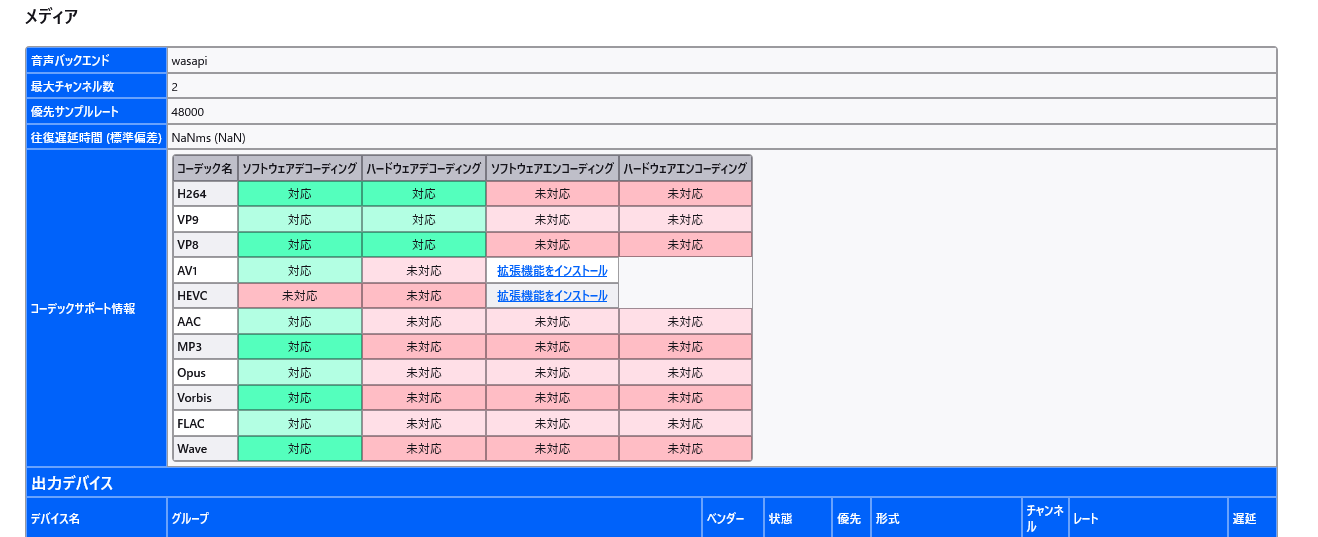Click the ソフトウェアエンコーディング column header
The image size is (1318, 537).
coord(552,168)
